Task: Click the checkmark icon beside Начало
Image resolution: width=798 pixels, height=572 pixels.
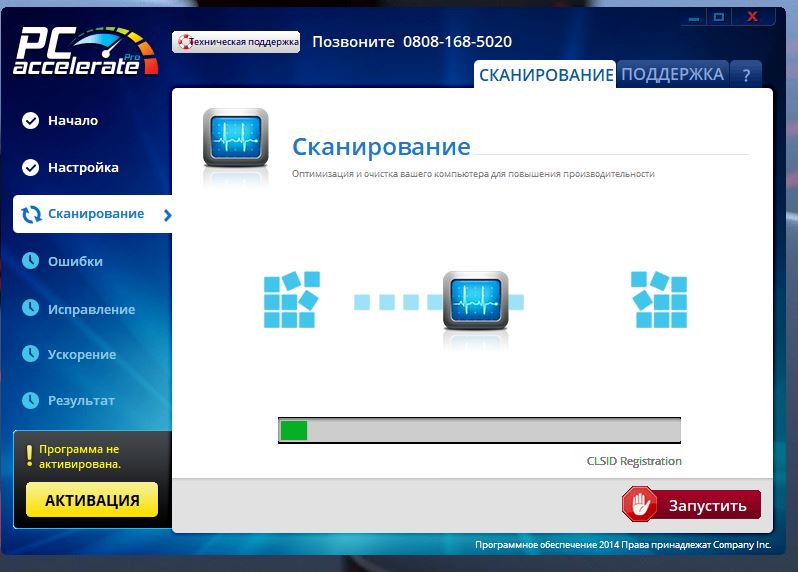Action: 31,121
